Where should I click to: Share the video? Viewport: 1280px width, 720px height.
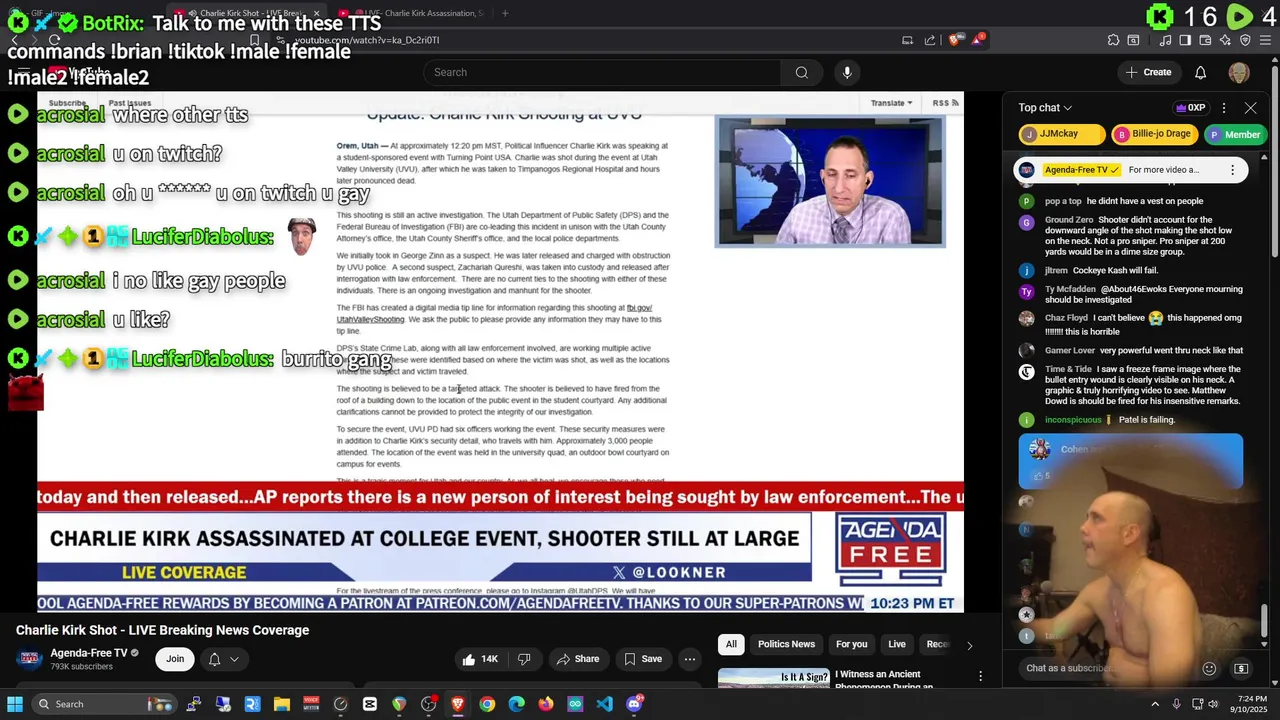click(x=578, y=659)
